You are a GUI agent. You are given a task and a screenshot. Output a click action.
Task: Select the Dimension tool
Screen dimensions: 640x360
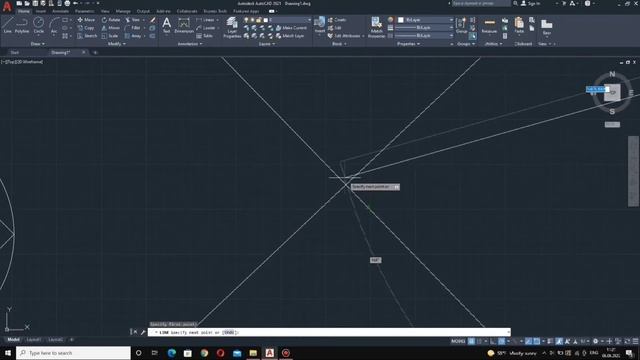click(x=184, y=25)
